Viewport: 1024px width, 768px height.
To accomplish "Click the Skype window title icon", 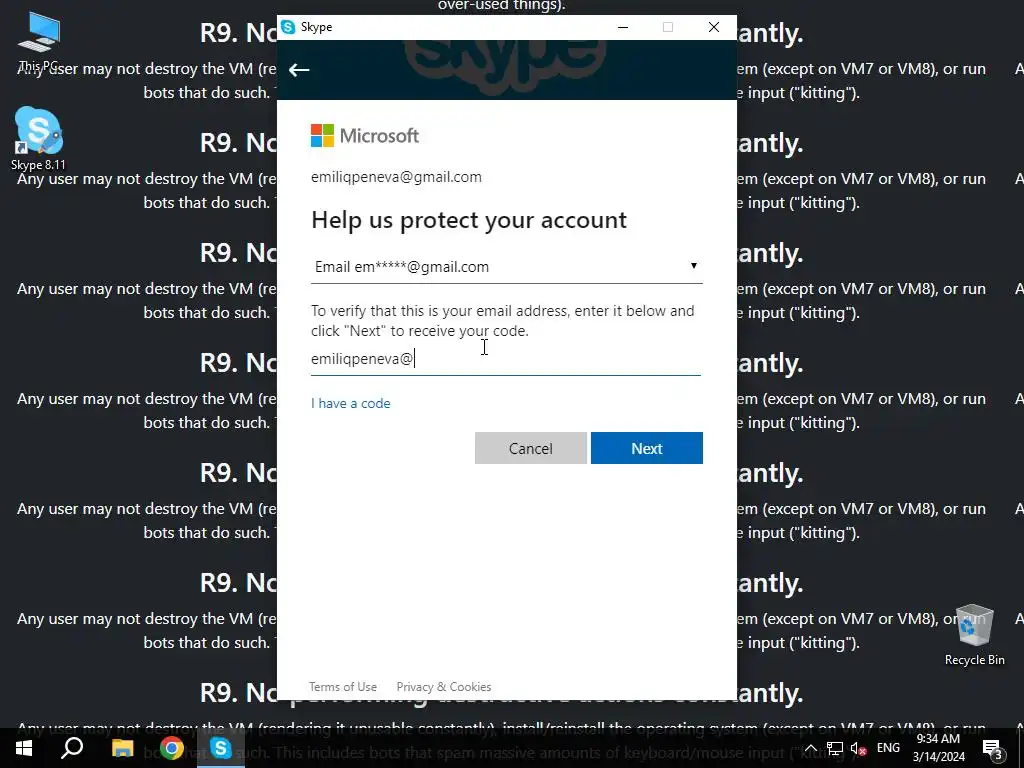I will tap(288, 27).
